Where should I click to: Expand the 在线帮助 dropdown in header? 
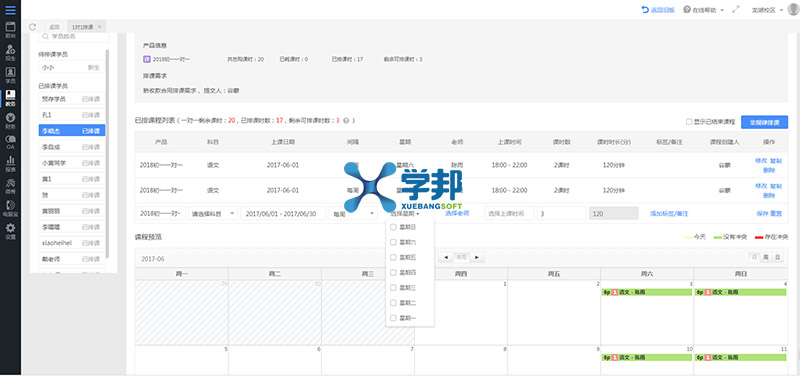[x=704, y=10]
